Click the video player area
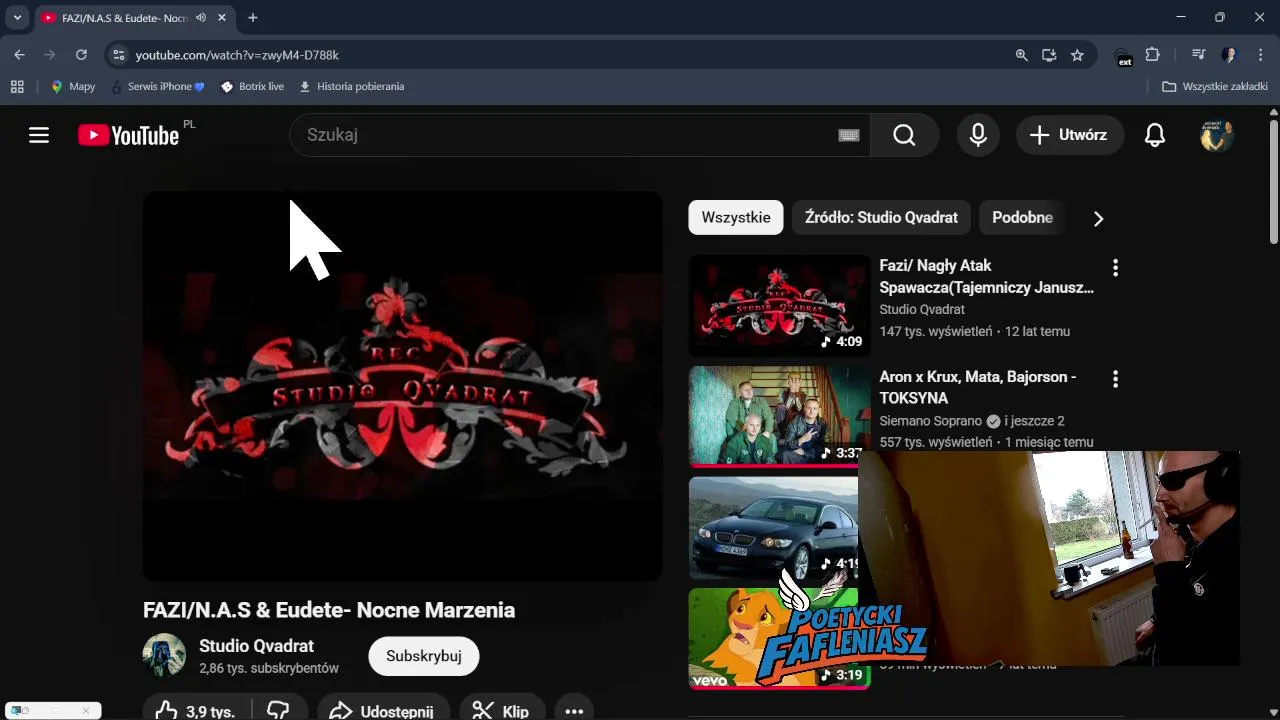Image resolution: width=1280 pixels, height=720 pixels. click(x=402, y=386)
